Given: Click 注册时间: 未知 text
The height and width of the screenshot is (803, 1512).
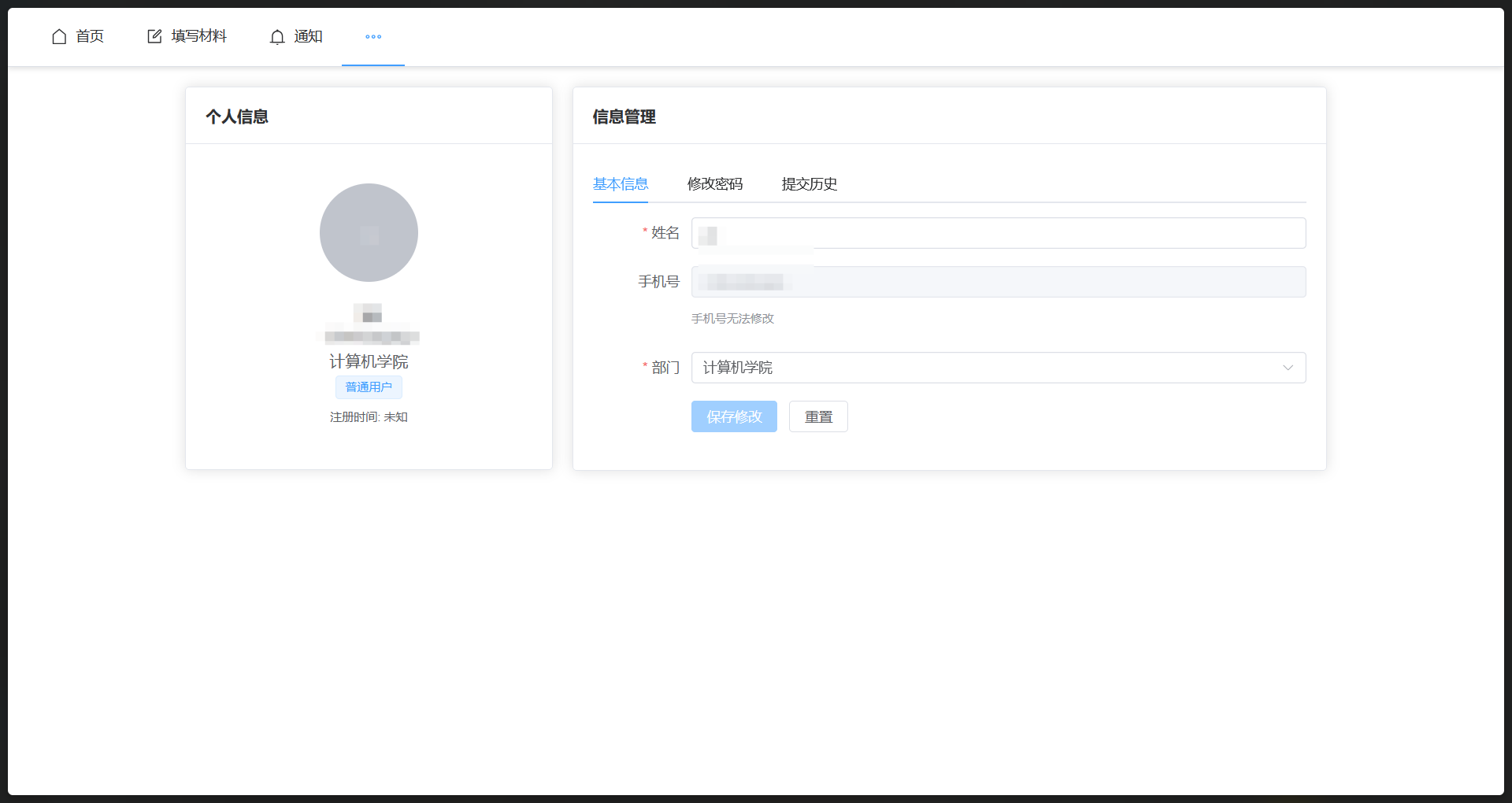Looking at the screenshot, I should tap(369, 417).
